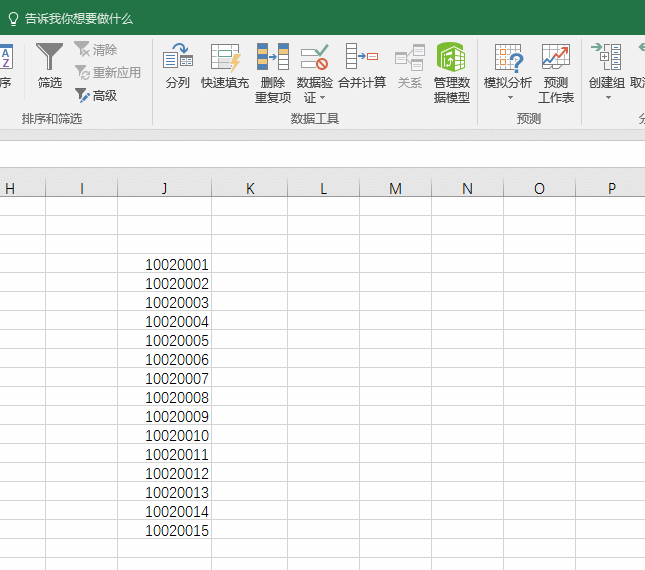Open Consolidate (合并计算) tool
Screen dimensions: 645x570
tap(361, 58)
